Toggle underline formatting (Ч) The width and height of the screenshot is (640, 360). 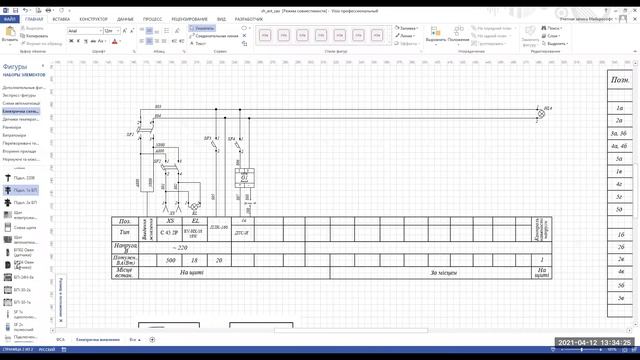tap(86, 41)
